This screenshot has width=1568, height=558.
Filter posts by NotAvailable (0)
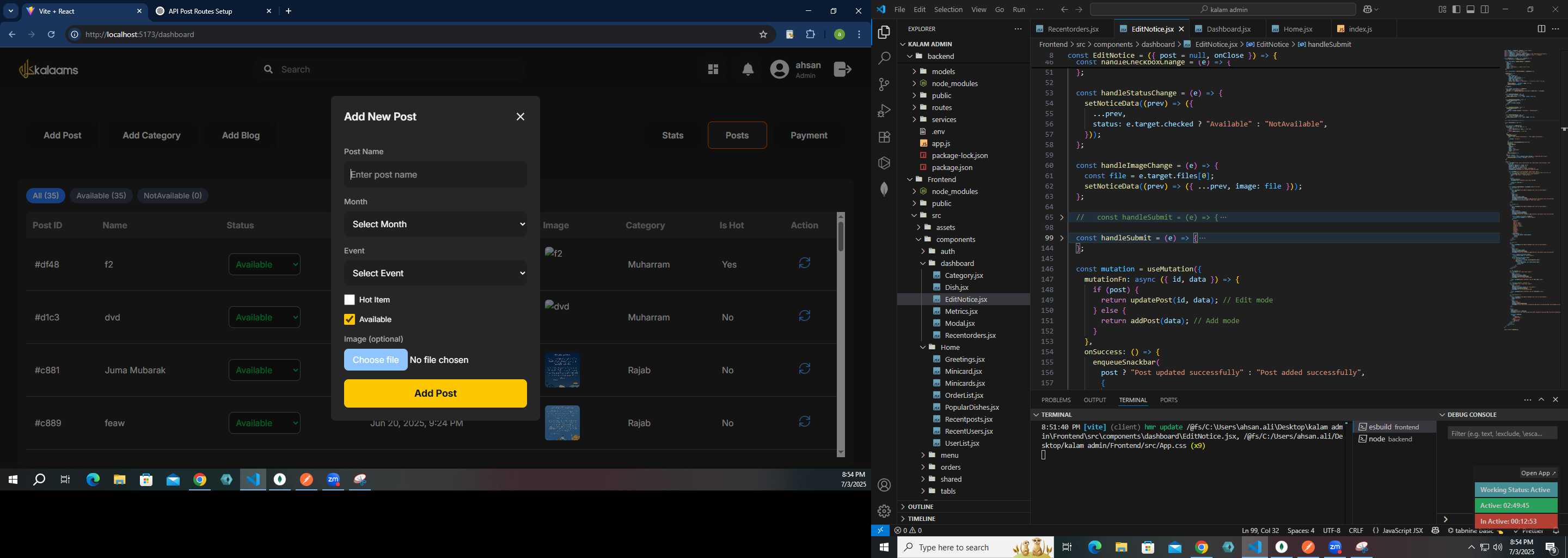click(173, 196)
